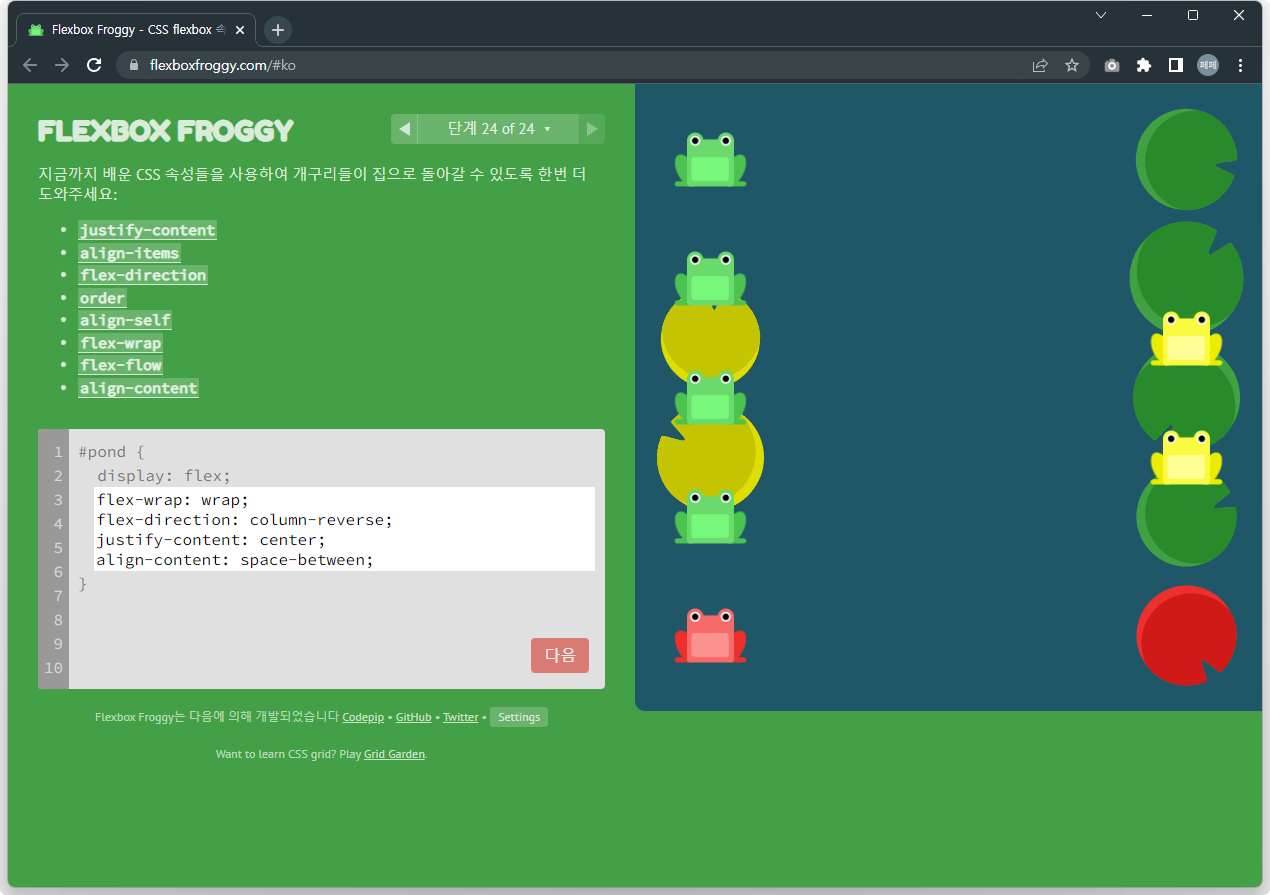
Task: Open the Extensions puzzle icon
Action: [x=1144, y=65]
